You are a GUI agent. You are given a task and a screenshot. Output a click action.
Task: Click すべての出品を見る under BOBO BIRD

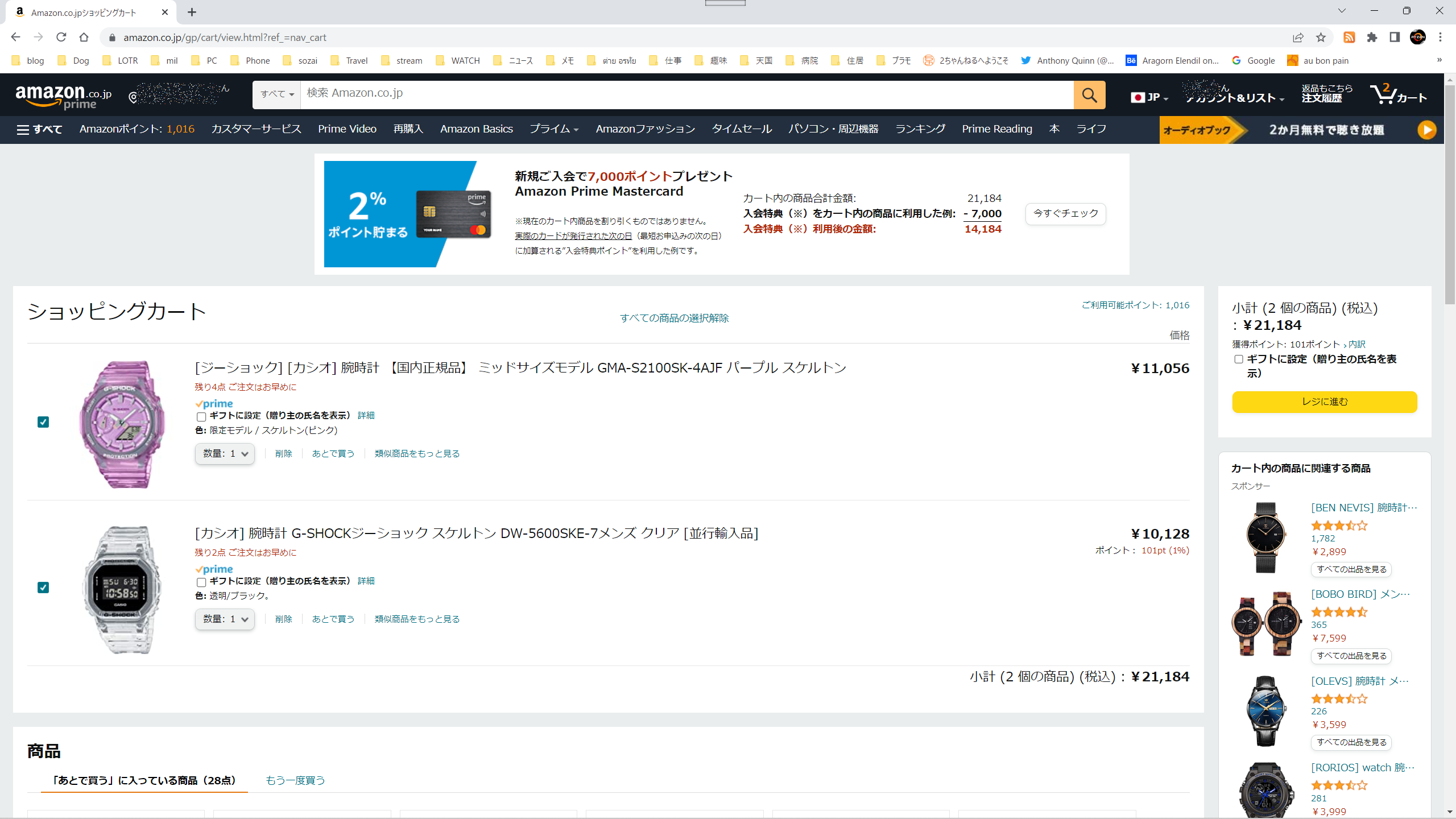1351,656
